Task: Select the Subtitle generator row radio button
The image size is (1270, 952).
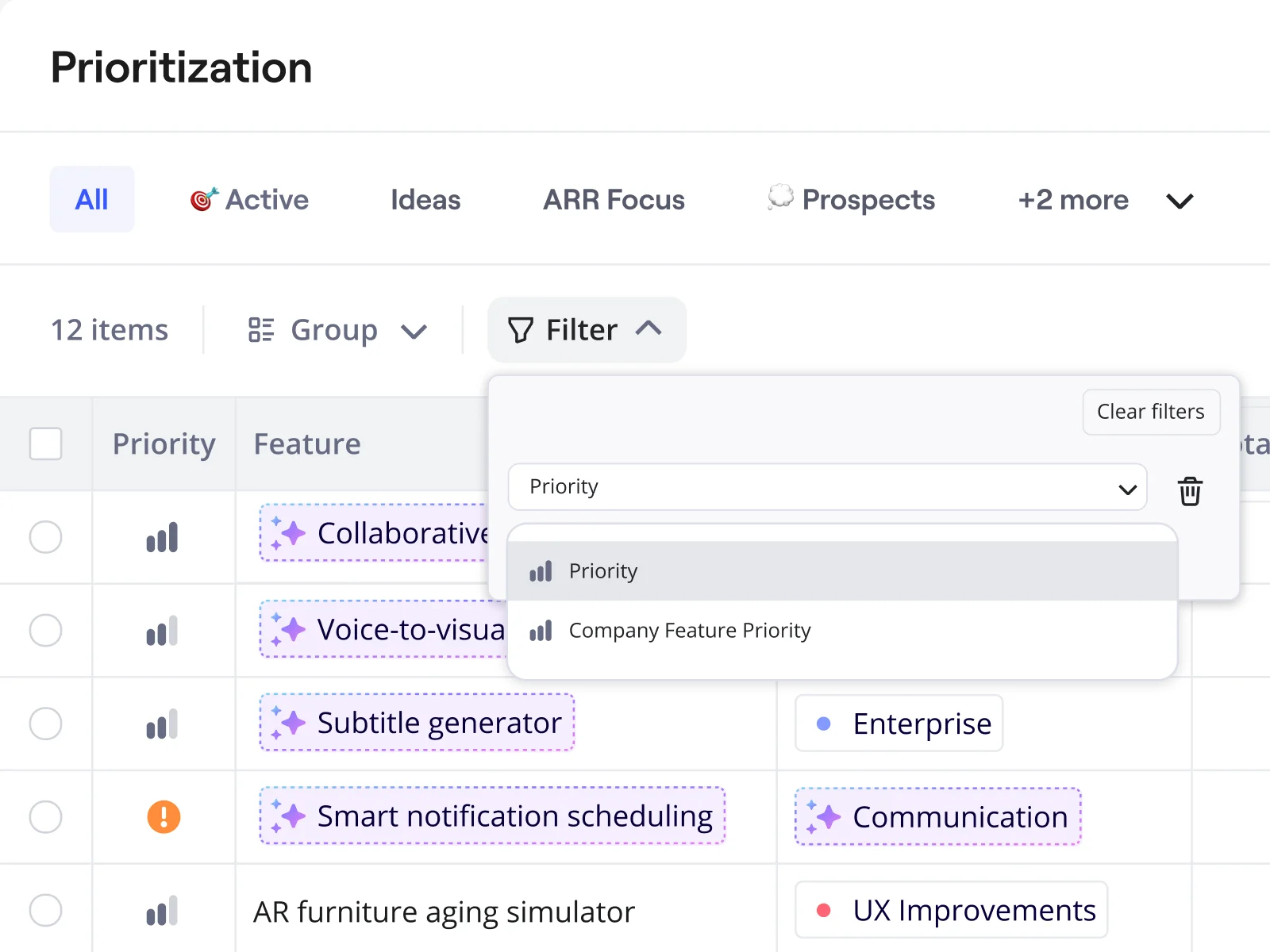Action: [x=45, y=724]
